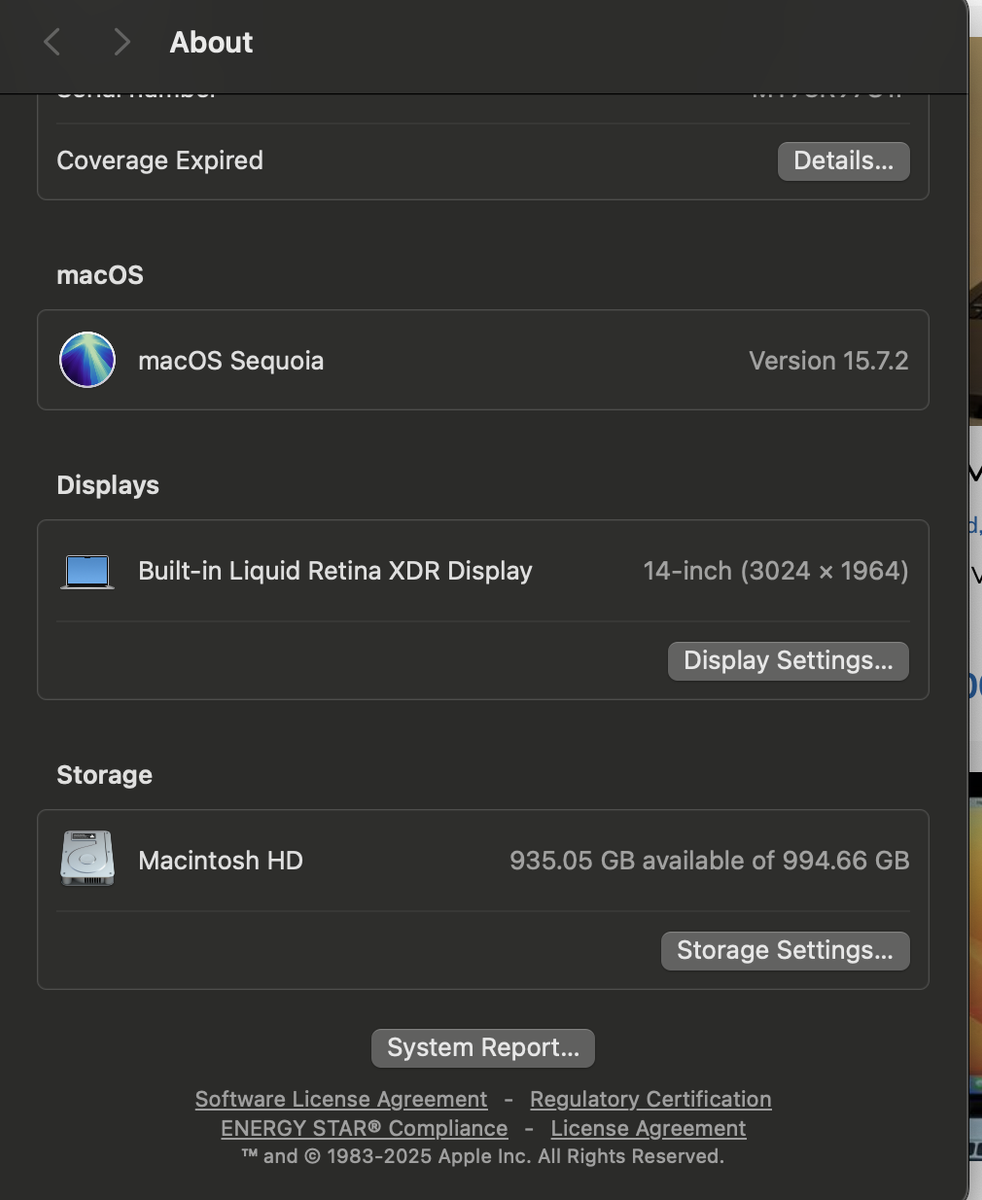This screenshot has width=982, height=1200.
Task: Click the Macintosh HD label
Action: tap(220, 861)
